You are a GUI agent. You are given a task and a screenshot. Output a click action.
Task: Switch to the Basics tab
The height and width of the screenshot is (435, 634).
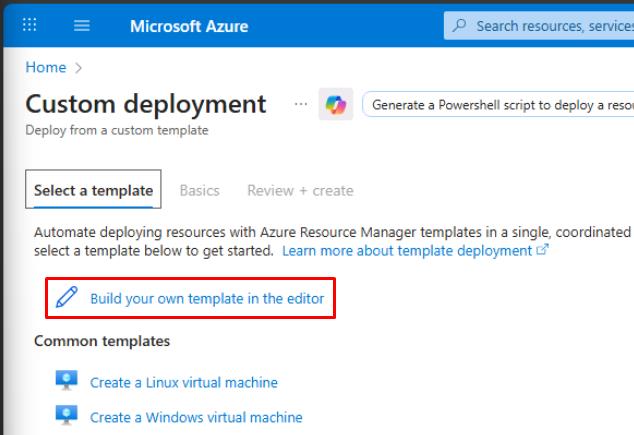[x=199, y=190]
